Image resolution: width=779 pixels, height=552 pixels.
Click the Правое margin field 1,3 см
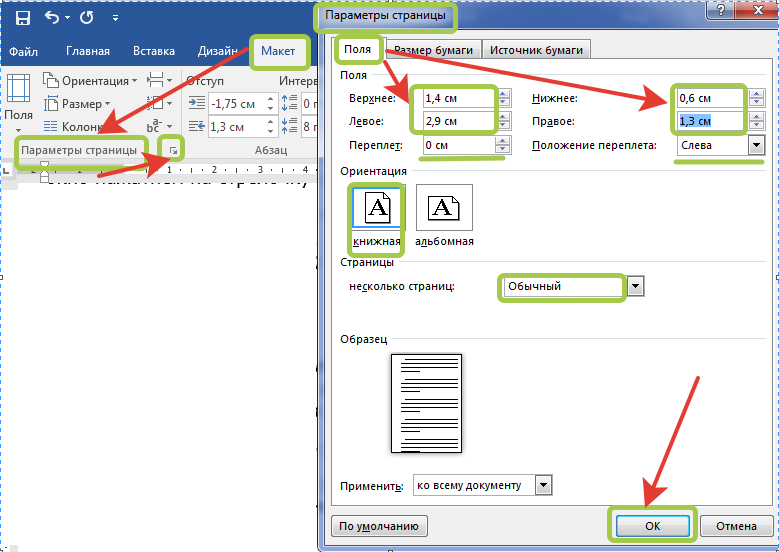click(x=713, y=121)
